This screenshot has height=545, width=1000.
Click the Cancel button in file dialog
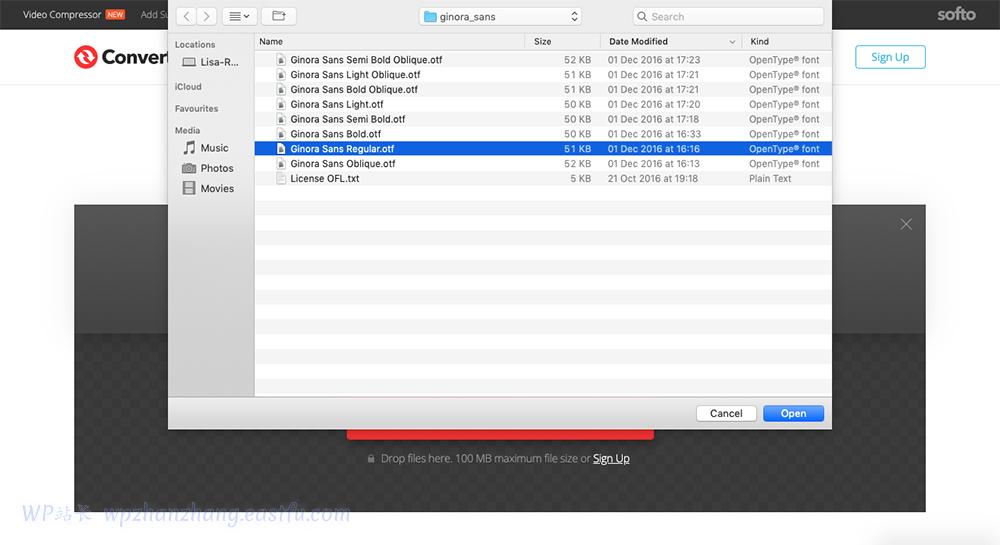726,414
